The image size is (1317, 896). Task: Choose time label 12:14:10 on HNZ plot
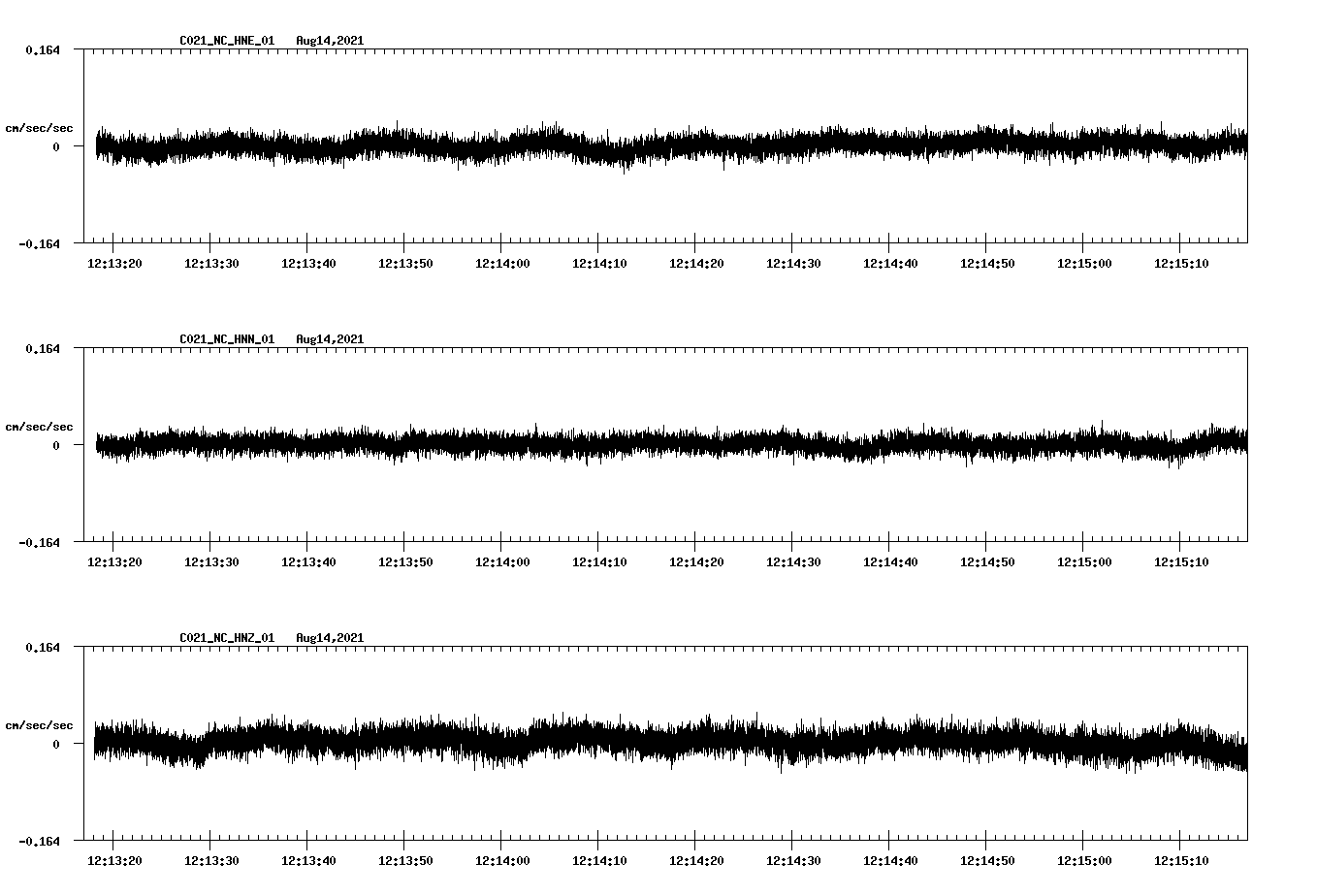pyautogui.click(x=599, y=860)
